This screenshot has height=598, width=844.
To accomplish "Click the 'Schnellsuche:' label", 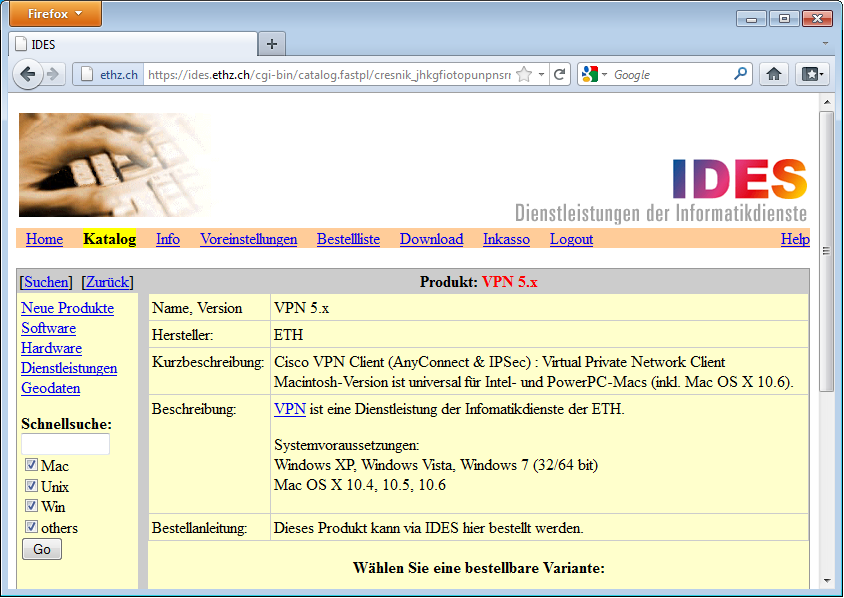I will pyautogui.click(x=66, y=424).
